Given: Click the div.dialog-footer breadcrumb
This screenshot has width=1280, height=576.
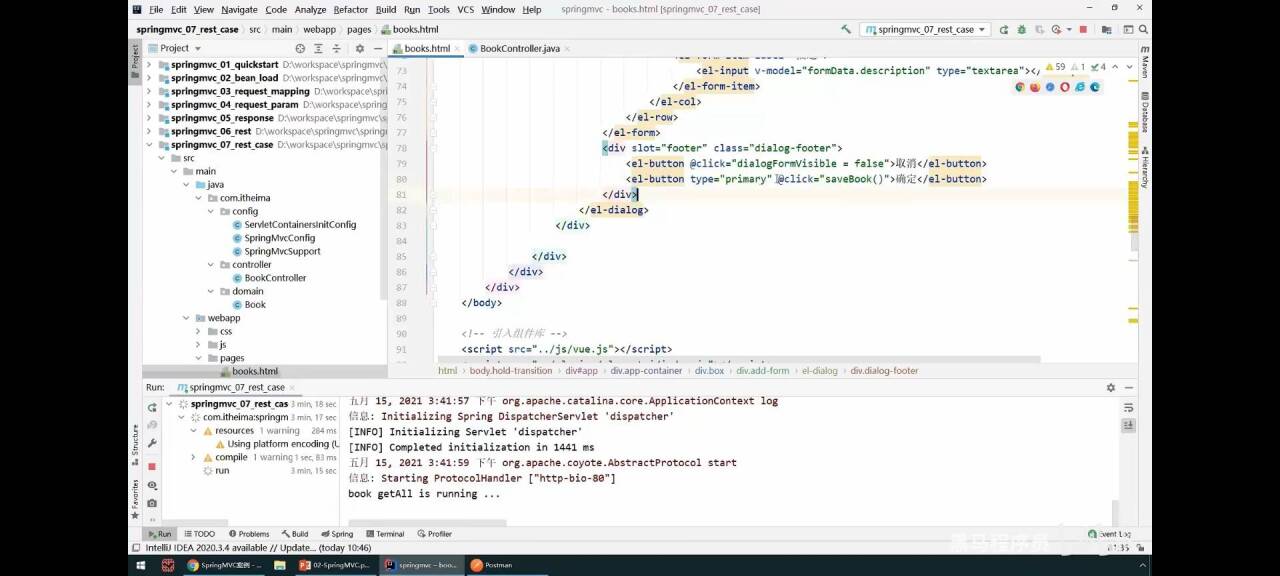Looking at the screenshot, I should point(884,370).
